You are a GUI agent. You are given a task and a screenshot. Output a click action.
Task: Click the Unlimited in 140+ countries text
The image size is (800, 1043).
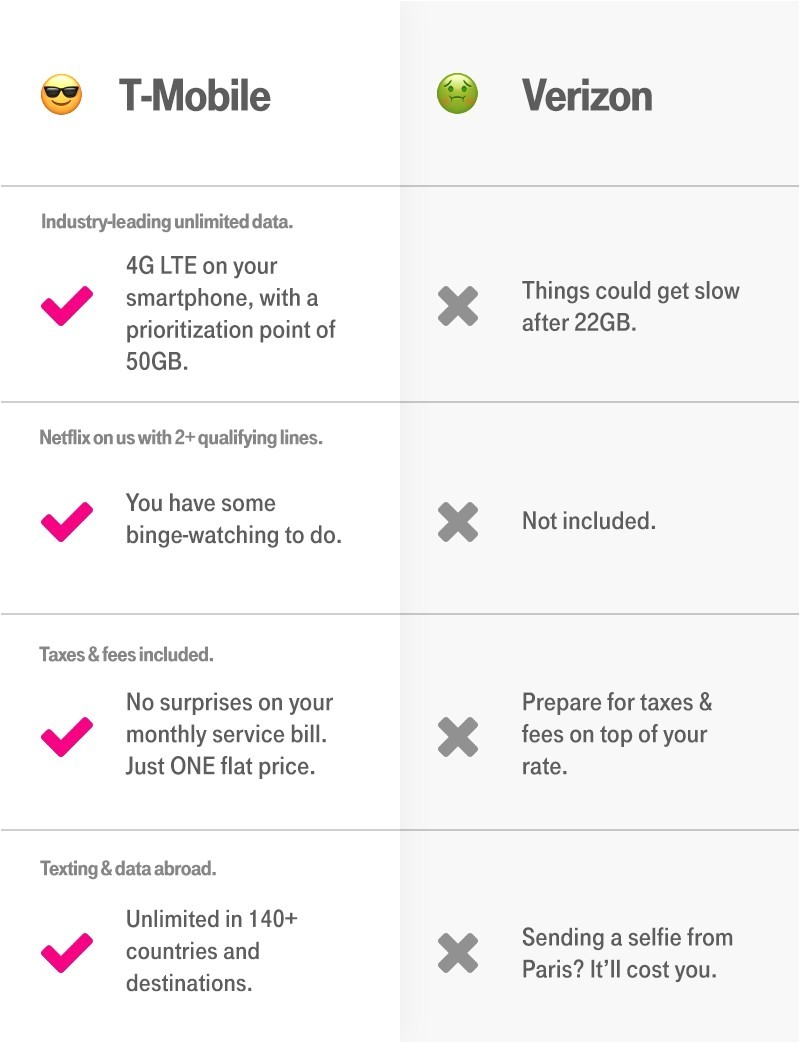pyautogui.click(x=211, y=951)
